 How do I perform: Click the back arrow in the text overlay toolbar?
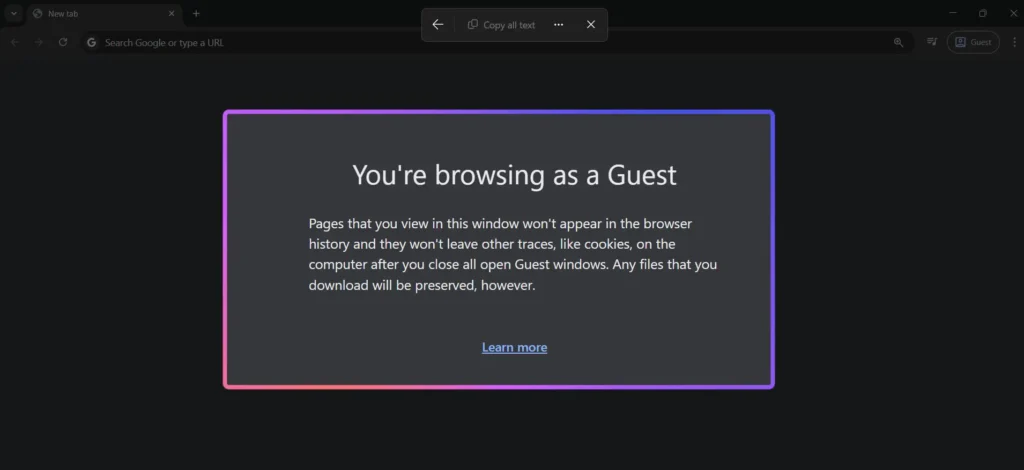tap(438, 25)
